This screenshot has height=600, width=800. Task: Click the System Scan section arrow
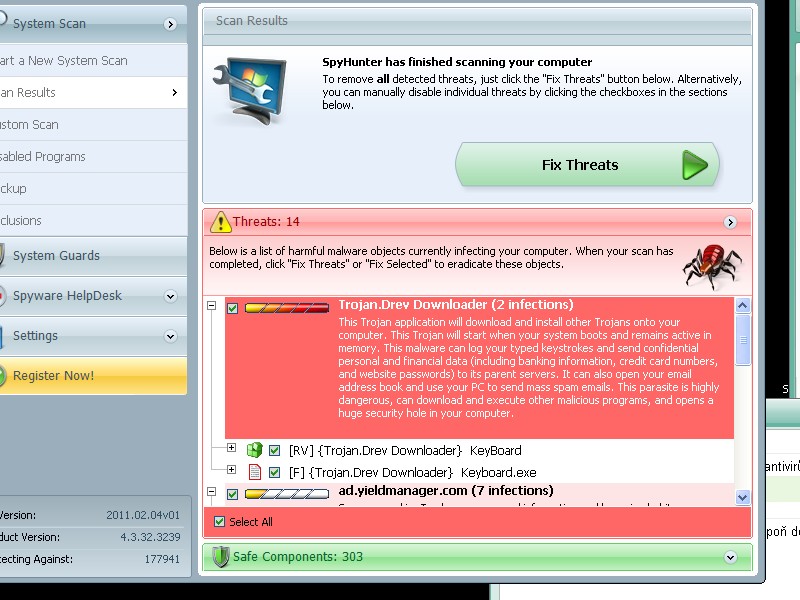click(170, 24)
